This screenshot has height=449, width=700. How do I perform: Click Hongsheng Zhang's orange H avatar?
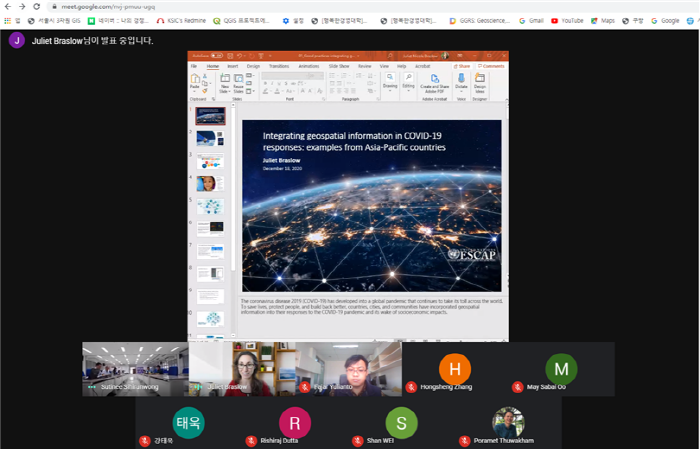click(x=455, y=369)
